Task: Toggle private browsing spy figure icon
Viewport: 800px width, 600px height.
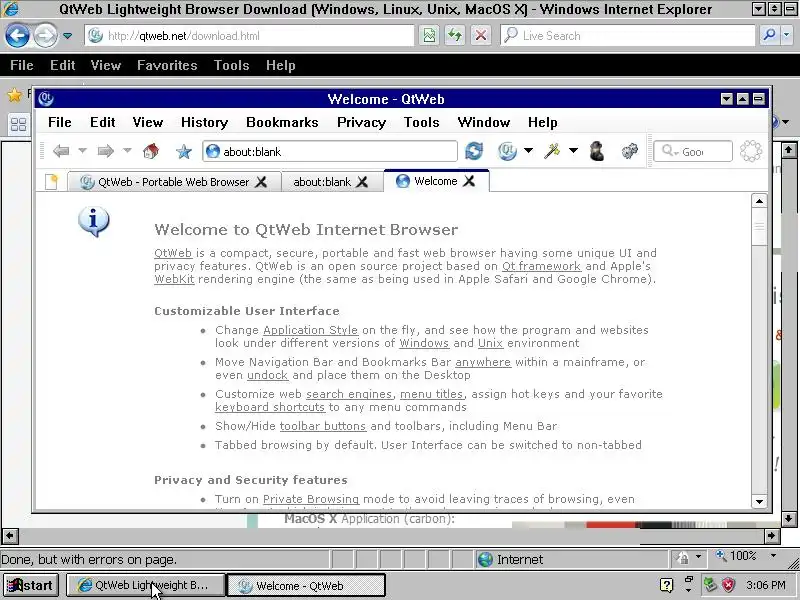Action: 597,151
